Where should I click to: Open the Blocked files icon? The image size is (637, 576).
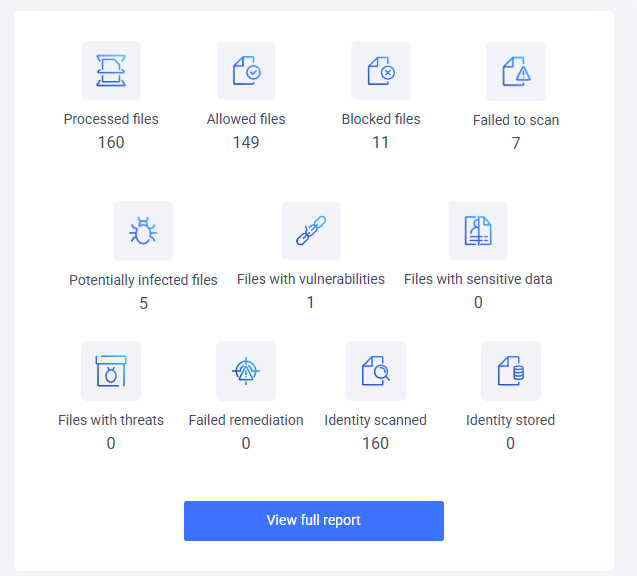click(381, 70)
